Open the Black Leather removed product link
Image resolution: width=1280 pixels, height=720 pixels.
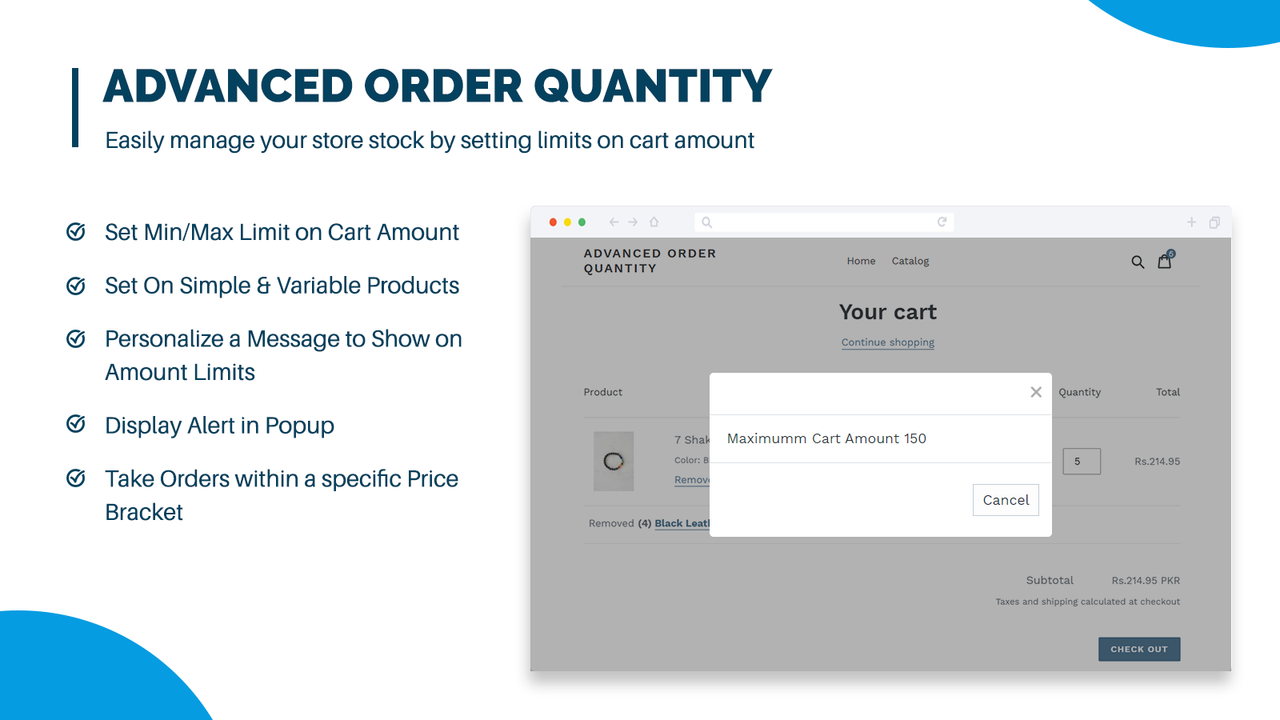point(681,523)
